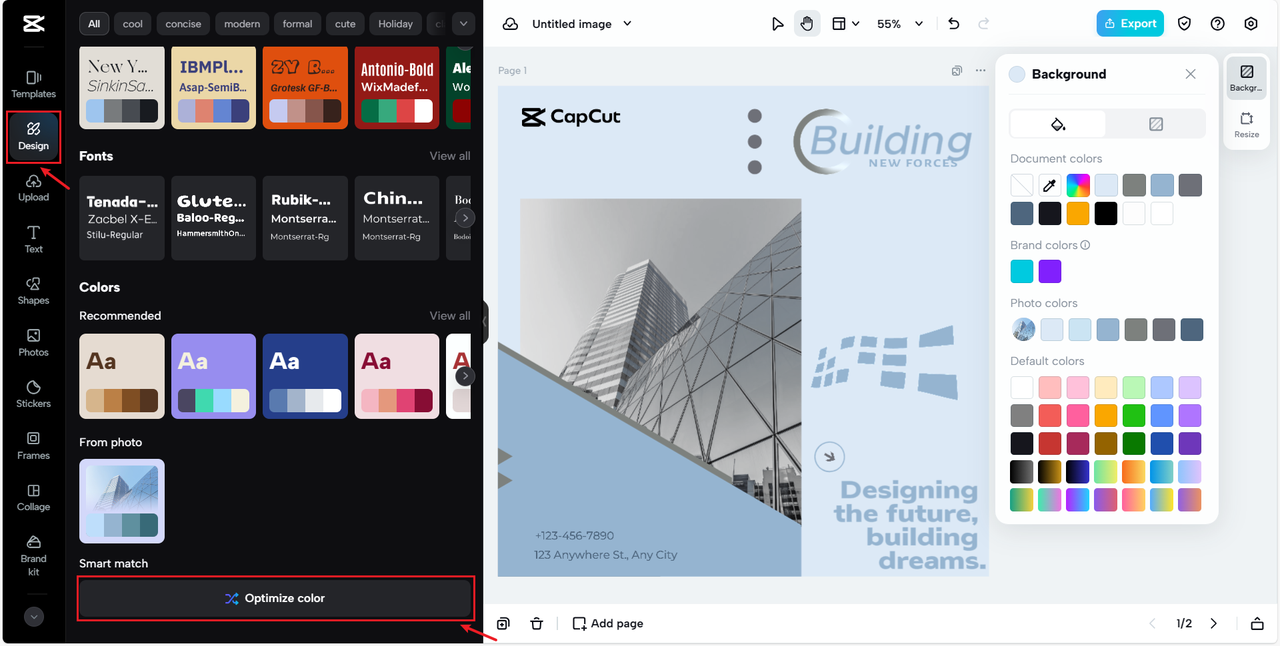Image resolution: width=1280 pixels, height=646 pixels.
Task: Open the layout grid dropdown
Action: (x=846, y=23)
